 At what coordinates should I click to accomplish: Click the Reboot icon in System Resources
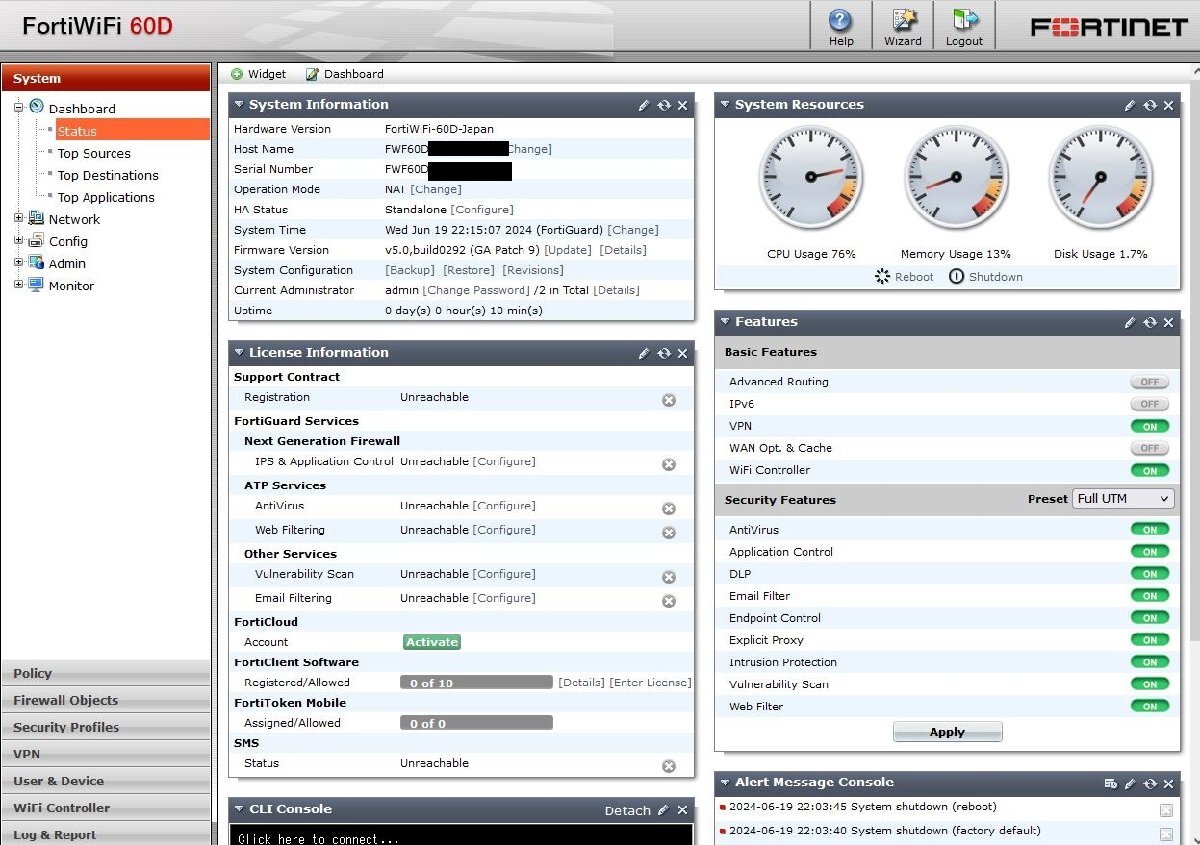(x=882, y=277)
